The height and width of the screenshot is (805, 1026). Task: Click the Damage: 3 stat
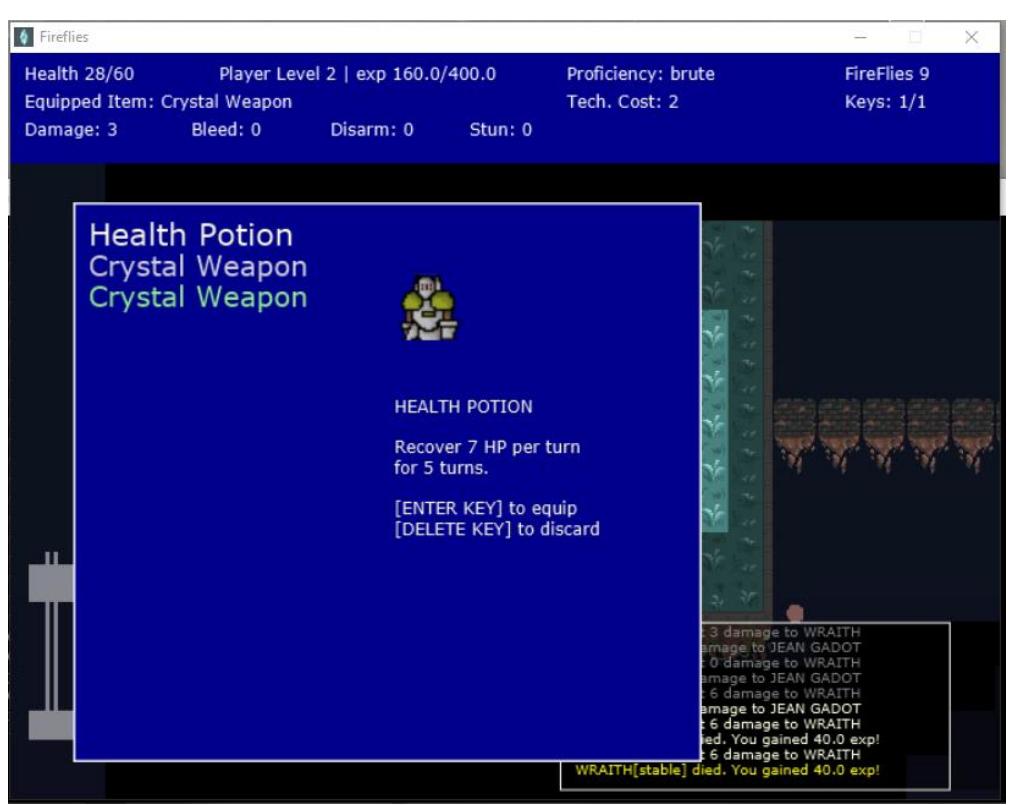71,130
